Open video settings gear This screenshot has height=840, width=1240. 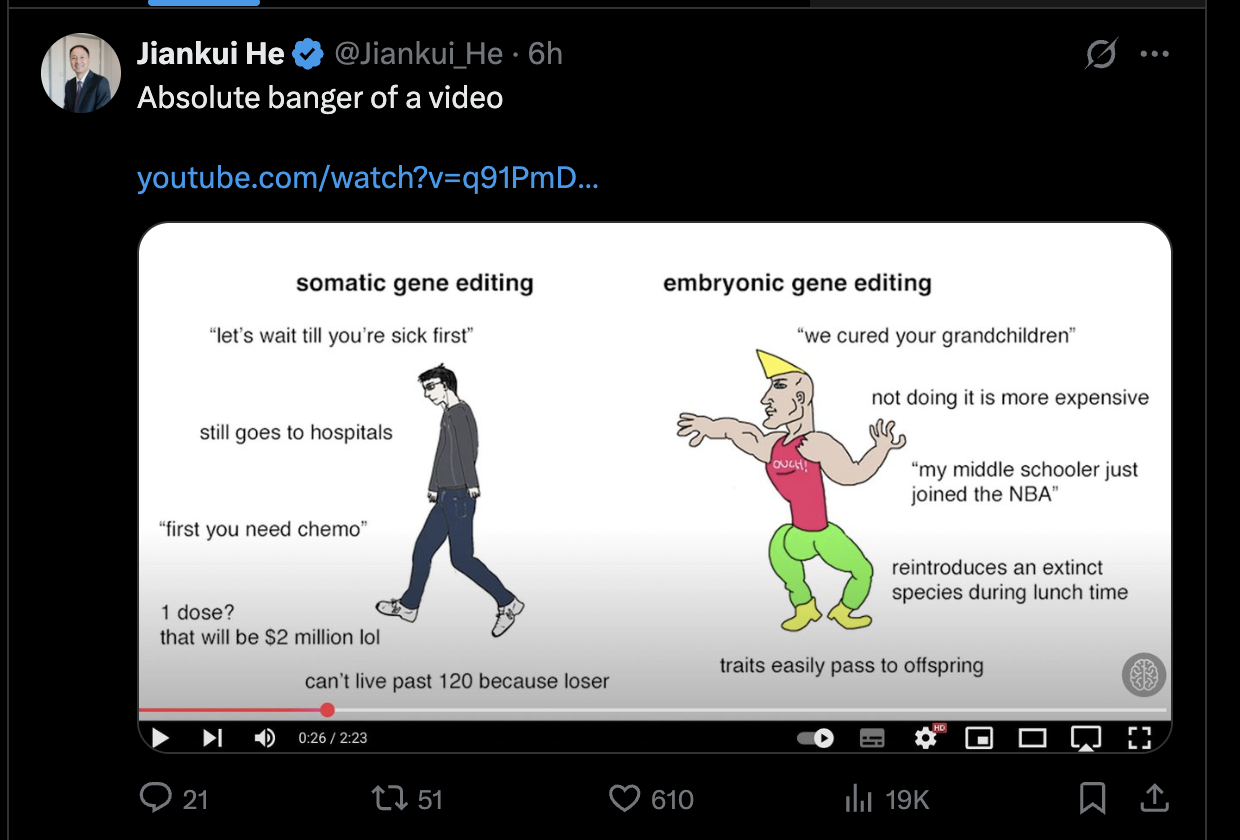coord(926,738)
